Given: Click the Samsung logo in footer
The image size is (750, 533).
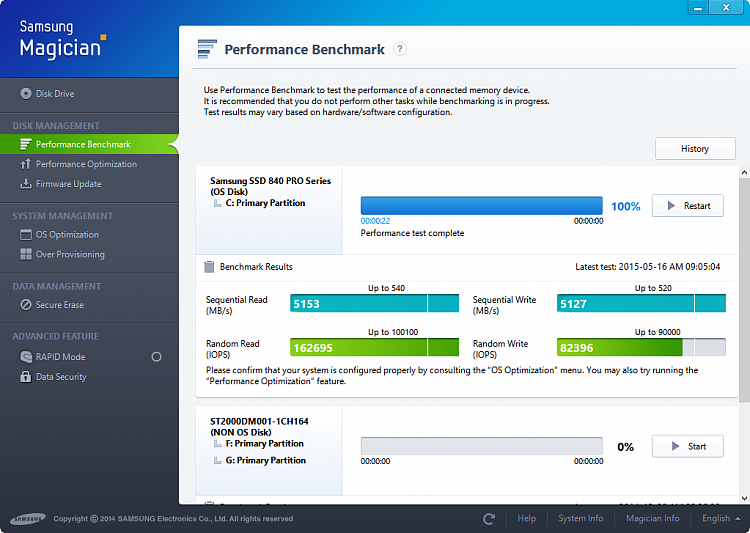Looking at the screenshot, I should 28,519.
